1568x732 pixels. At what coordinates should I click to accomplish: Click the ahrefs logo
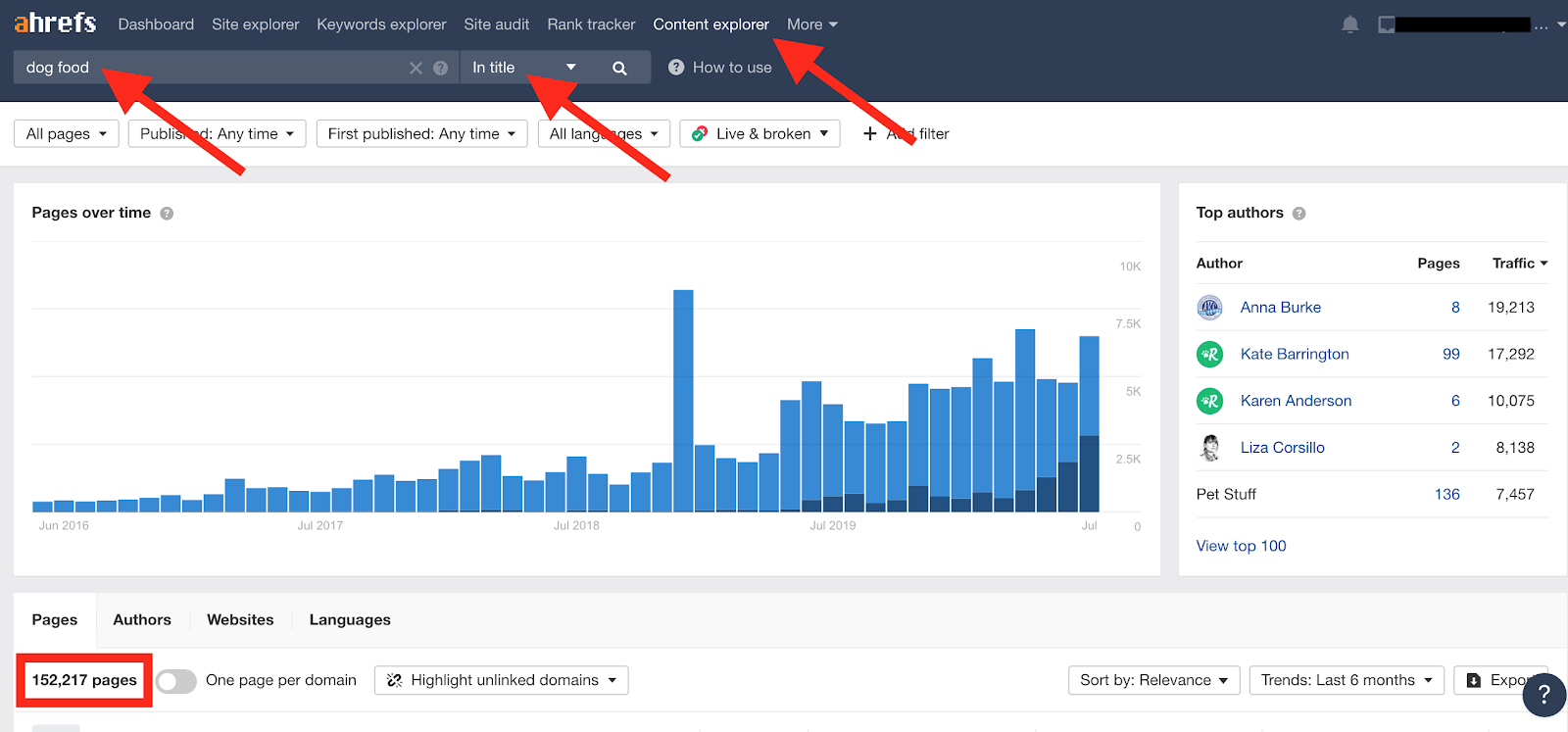click(x=55, y=23)
